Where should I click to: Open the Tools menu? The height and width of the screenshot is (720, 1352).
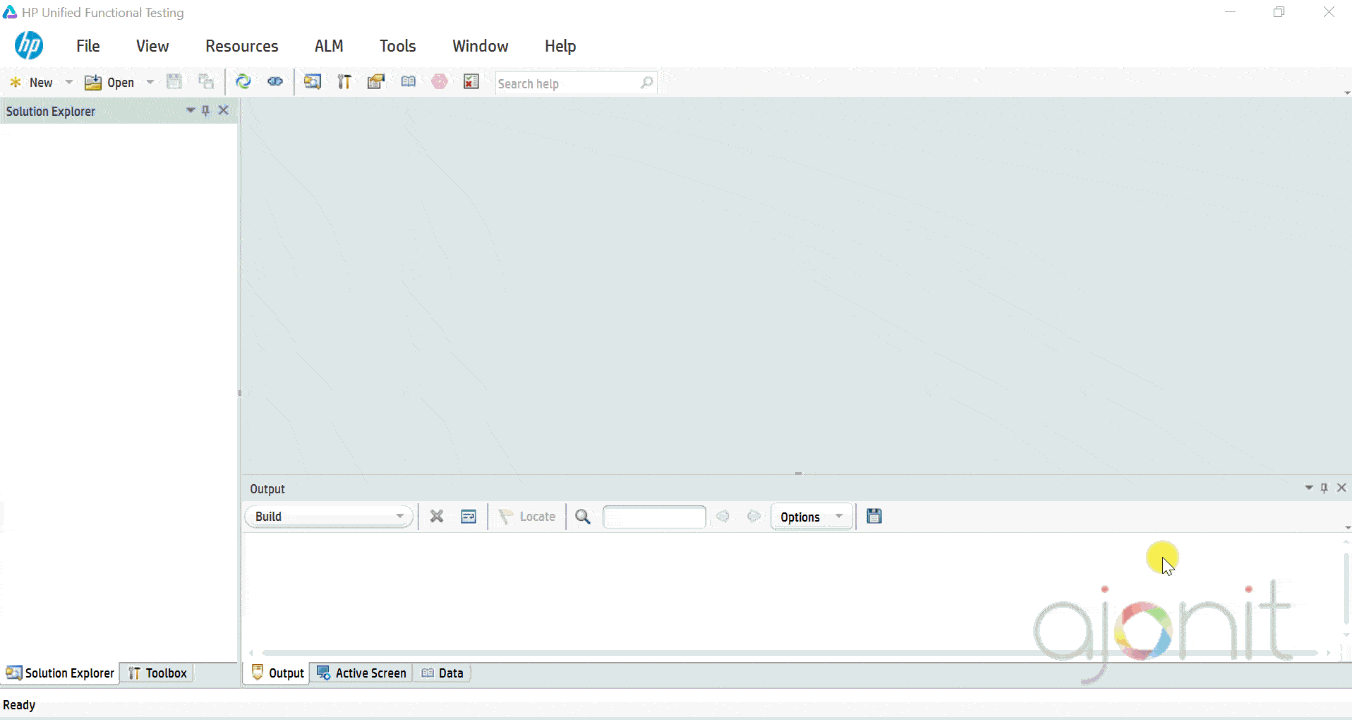(x=397, y=46)
